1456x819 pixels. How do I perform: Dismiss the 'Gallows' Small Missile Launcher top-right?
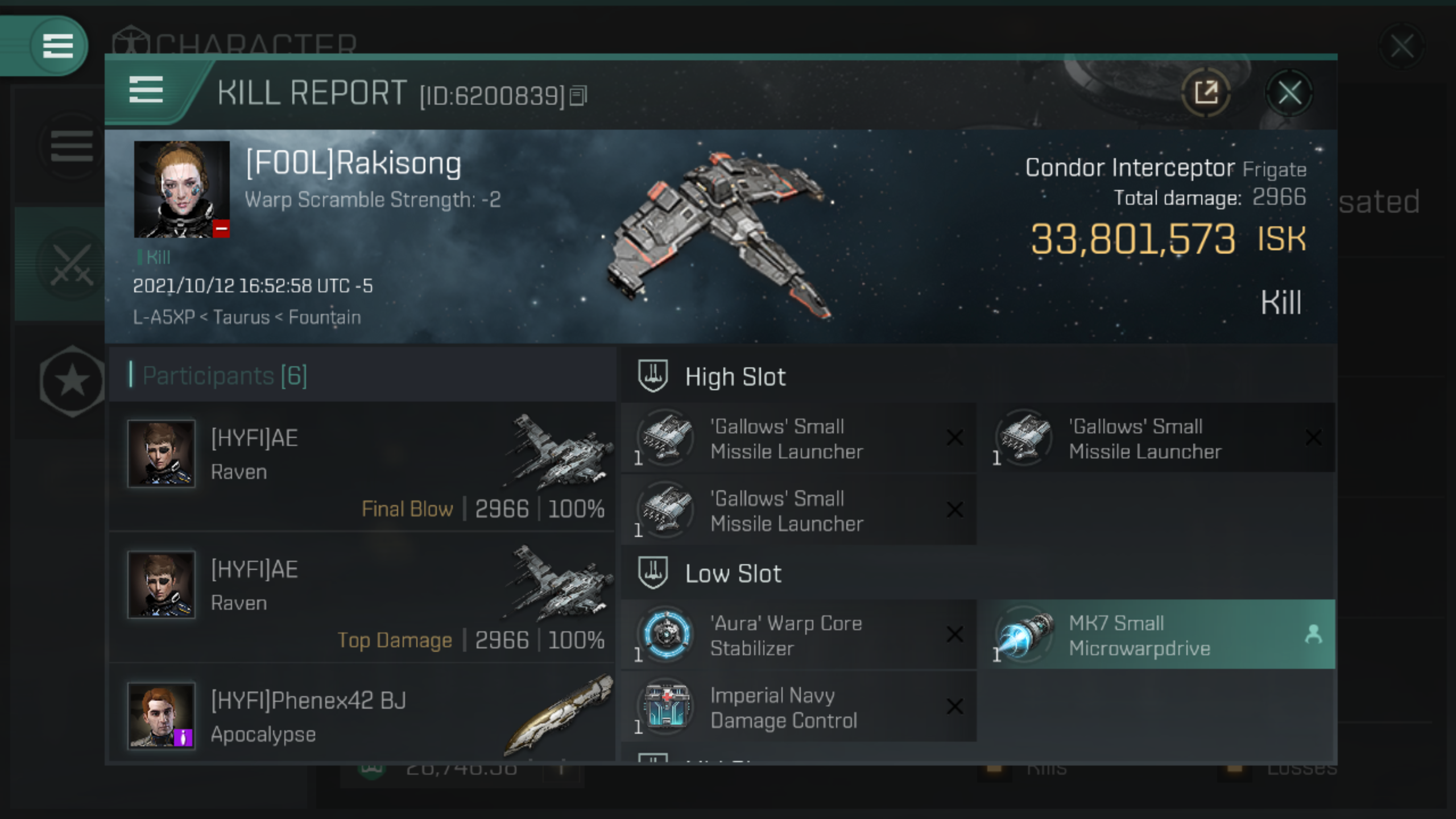1312,437
